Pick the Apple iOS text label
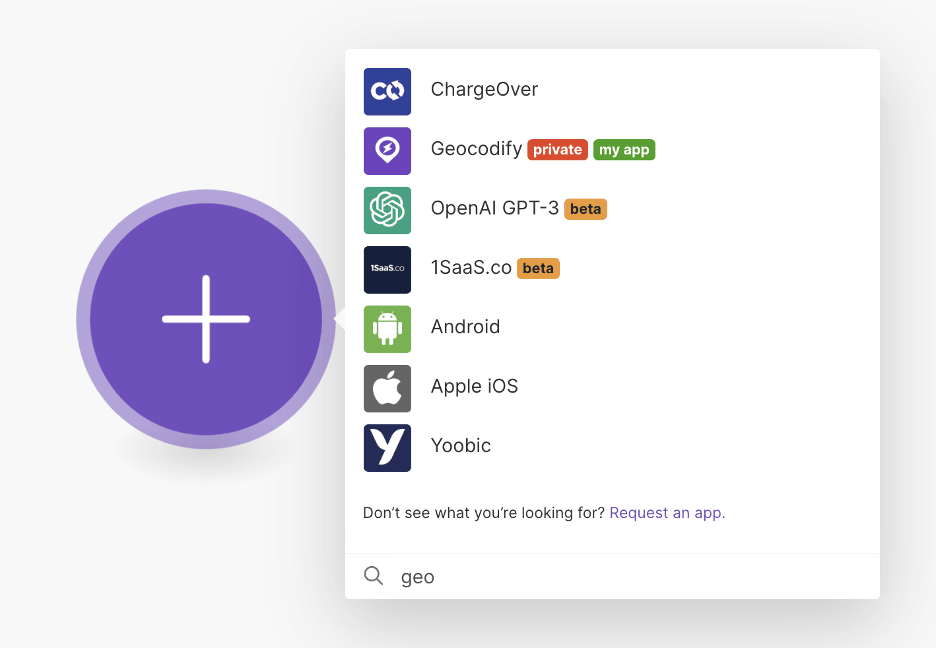Viewport: 936px width, 648px height. pyautogui.click(x=474, y=386)
